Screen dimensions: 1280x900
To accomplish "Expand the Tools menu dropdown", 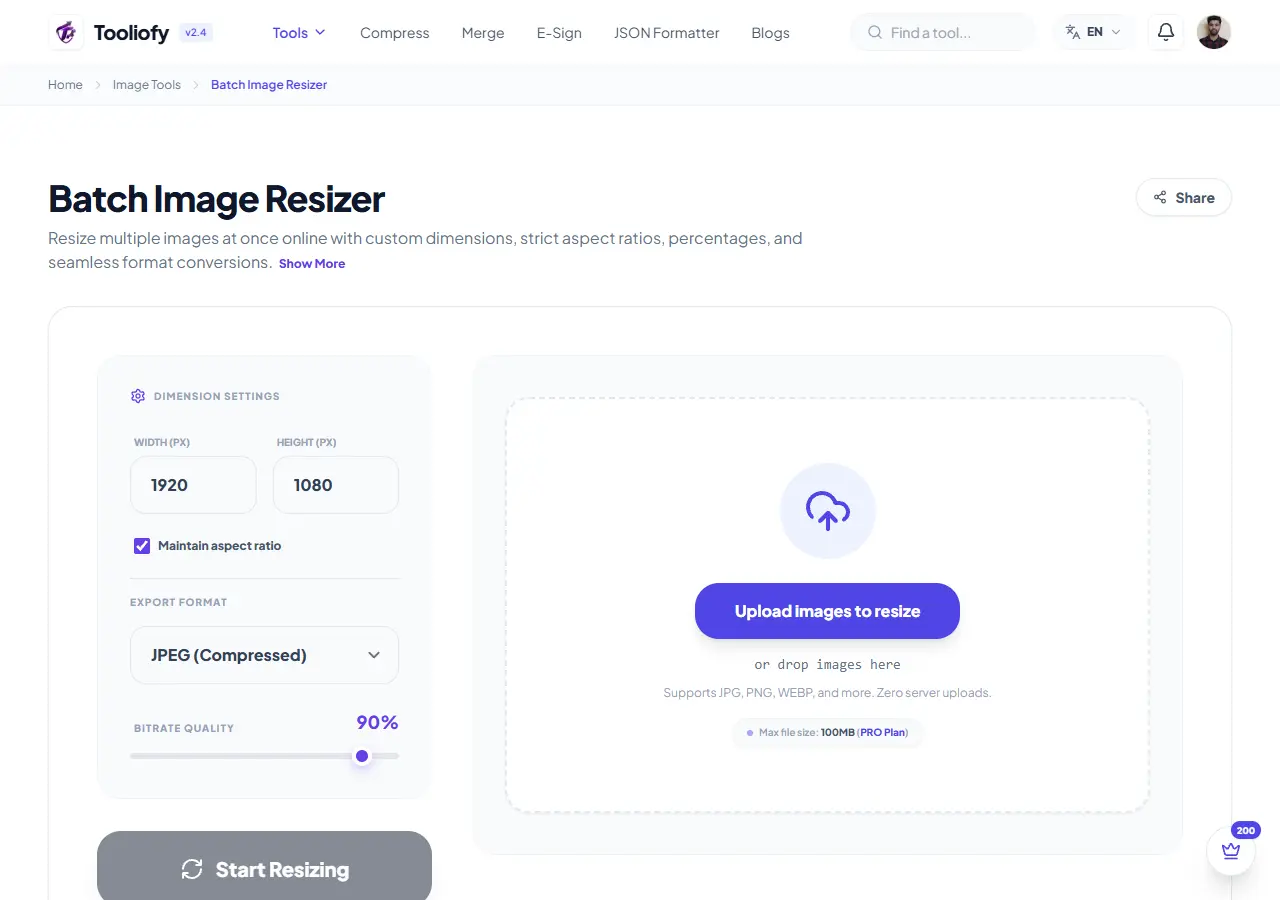I will click(299, 33).
